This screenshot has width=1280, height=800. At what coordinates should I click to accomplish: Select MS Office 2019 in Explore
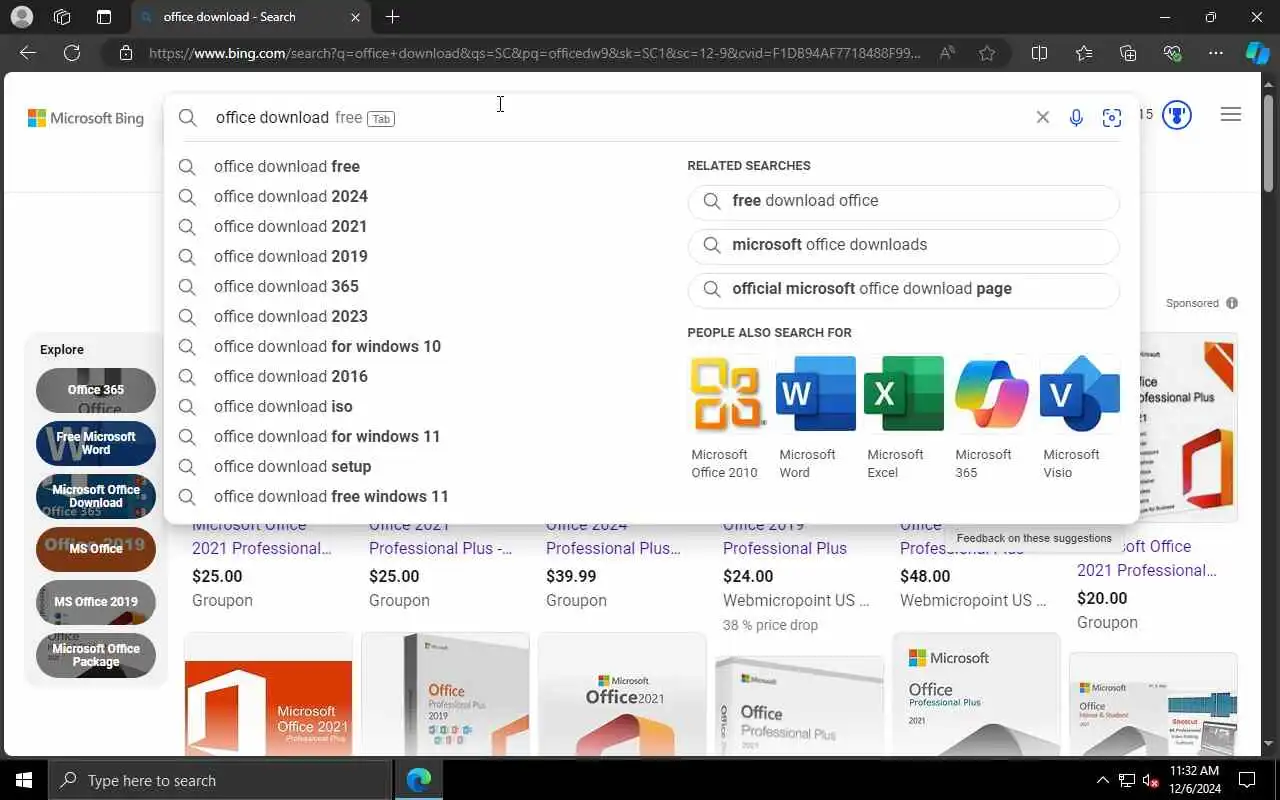tap(96, 602)
